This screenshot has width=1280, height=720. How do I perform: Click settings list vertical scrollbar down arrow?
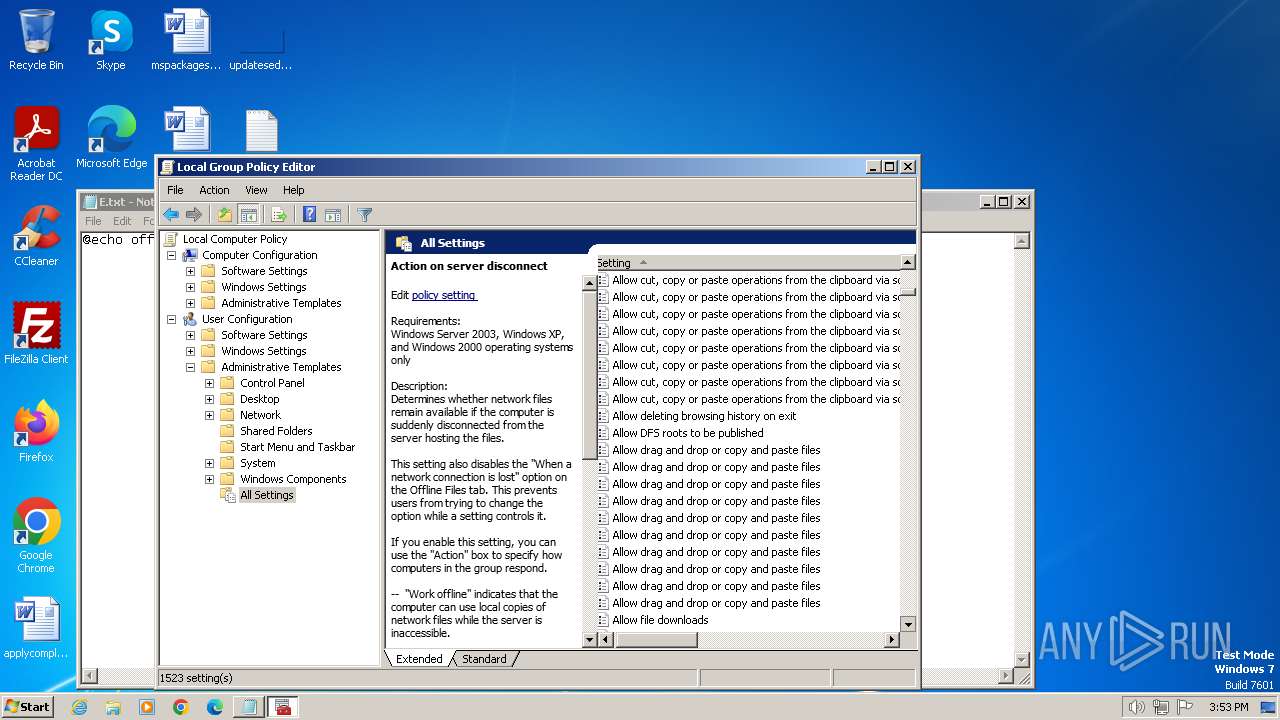point(908,624)
